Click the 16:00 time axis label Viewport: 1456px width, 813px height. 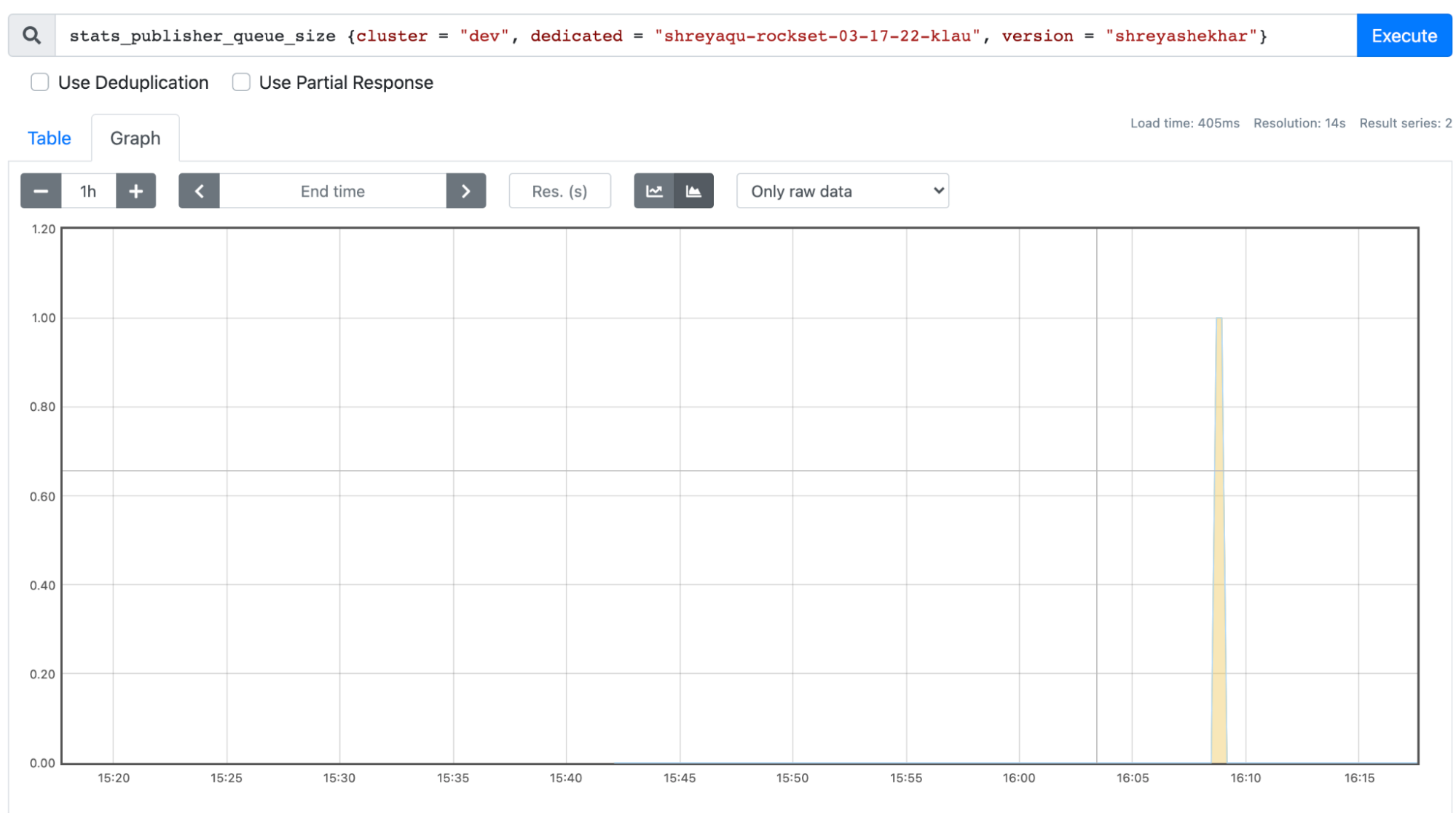1018,778
